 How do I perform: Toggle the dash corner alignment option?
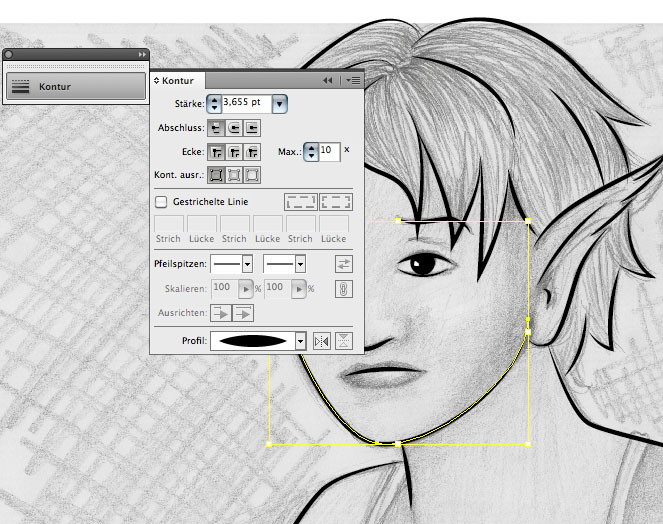click(335, 201)
